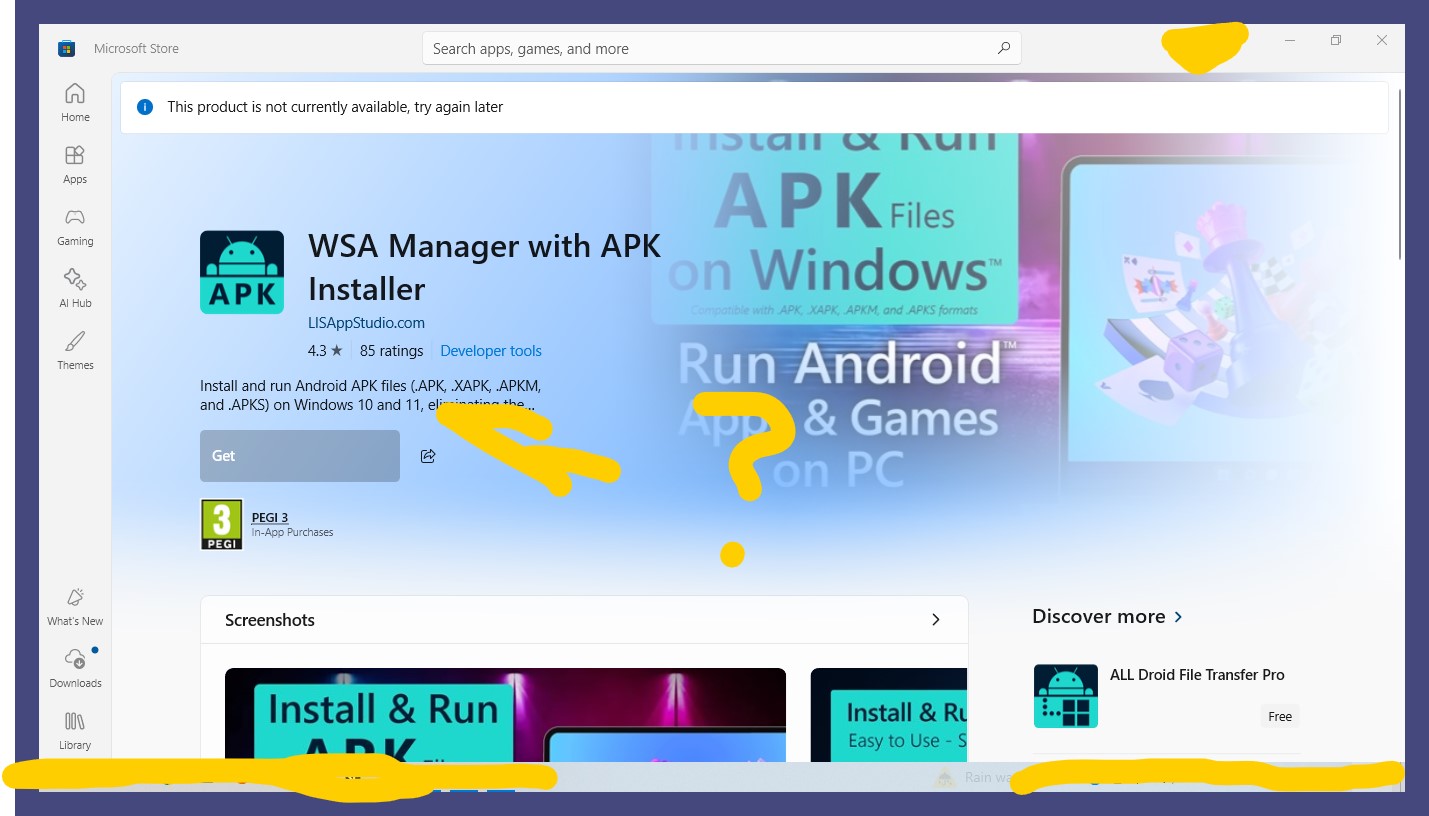Click the Free button for ALL Droid

(1280, 716)
